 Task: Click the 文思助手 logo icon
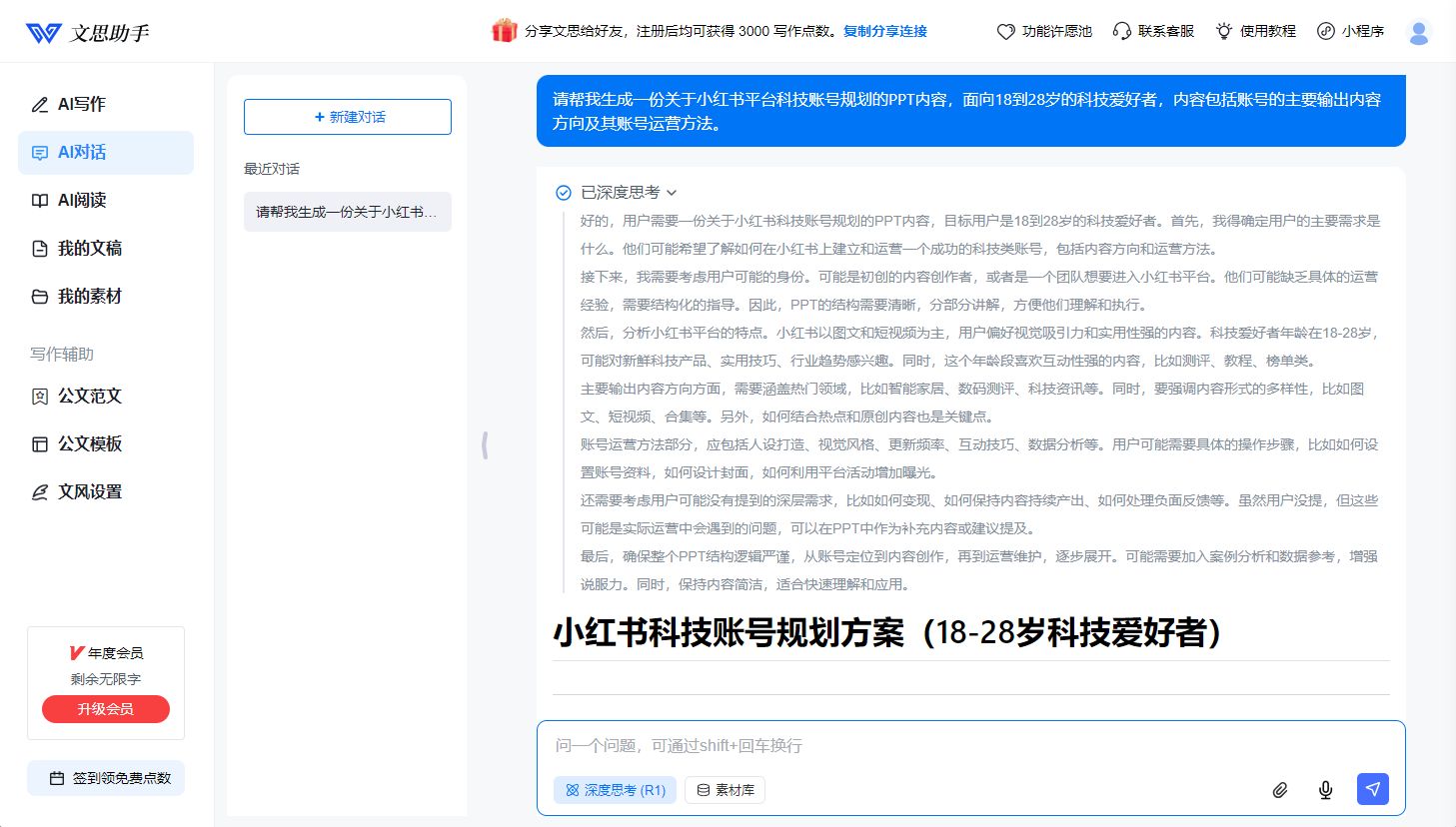43,33
